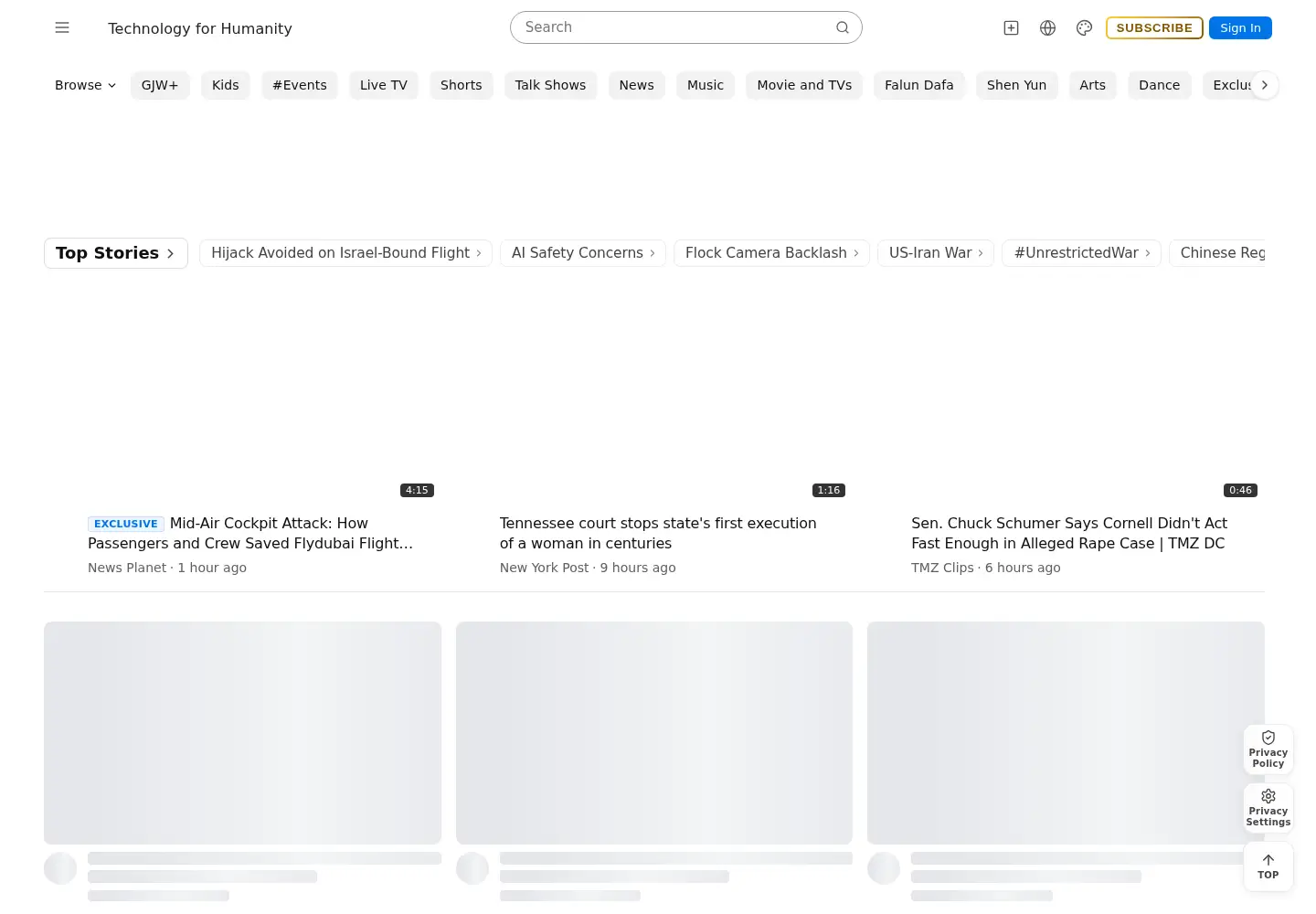Select the GJW+ category

point(160,85)
